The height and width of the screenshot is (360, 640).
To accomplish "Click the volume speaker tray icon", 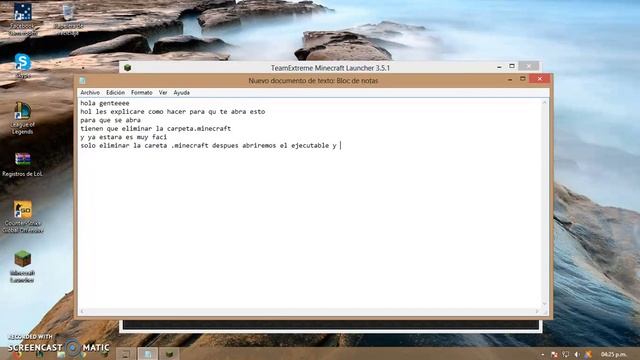I will click(577, 354).
